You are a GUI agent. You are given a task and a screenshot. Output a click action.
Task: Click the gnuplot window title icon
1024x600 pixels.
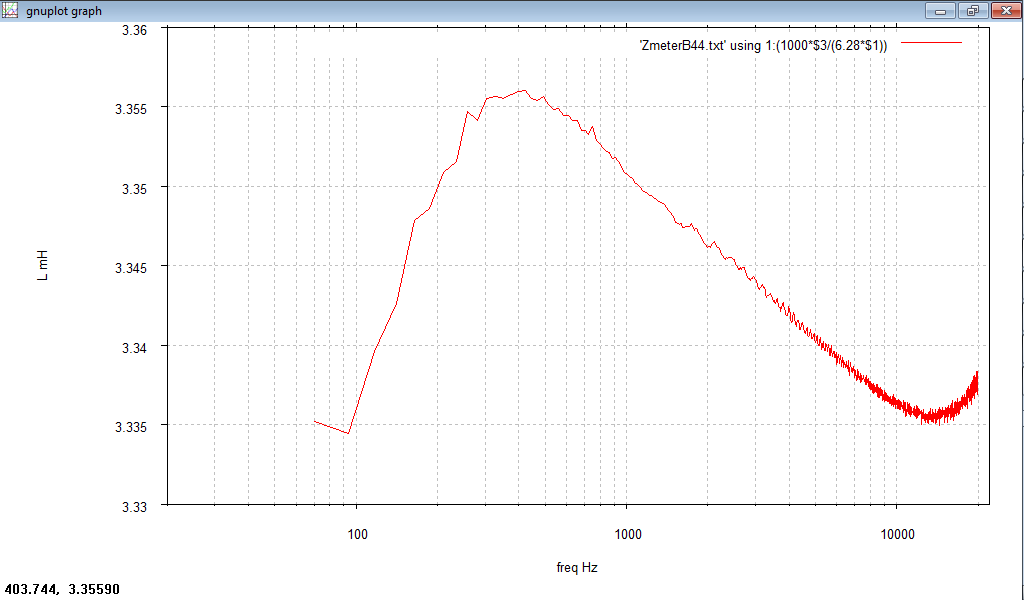point(10,10)
